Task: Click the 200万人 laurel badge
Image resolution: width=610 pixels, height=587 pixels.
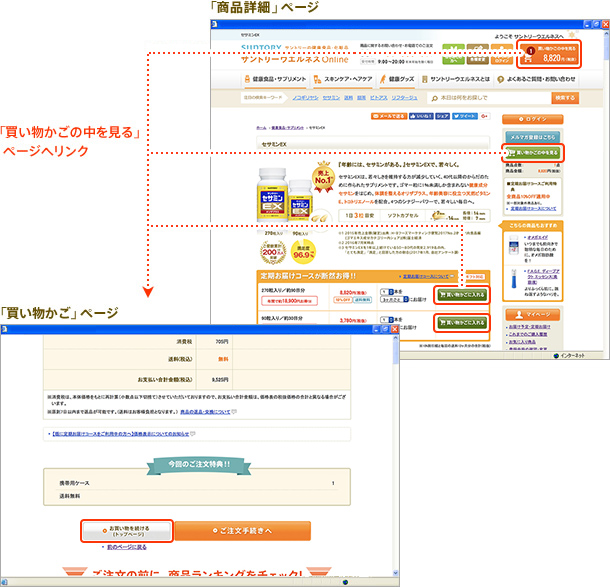Action: point(273,252)
